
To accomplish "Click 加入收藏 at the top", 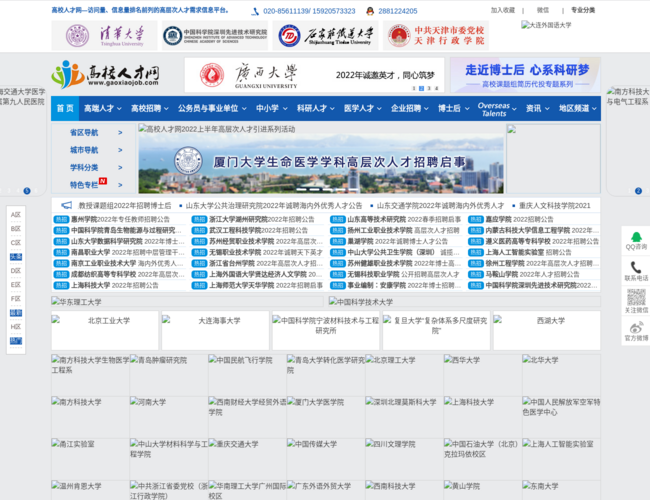I will pos(503,10).
